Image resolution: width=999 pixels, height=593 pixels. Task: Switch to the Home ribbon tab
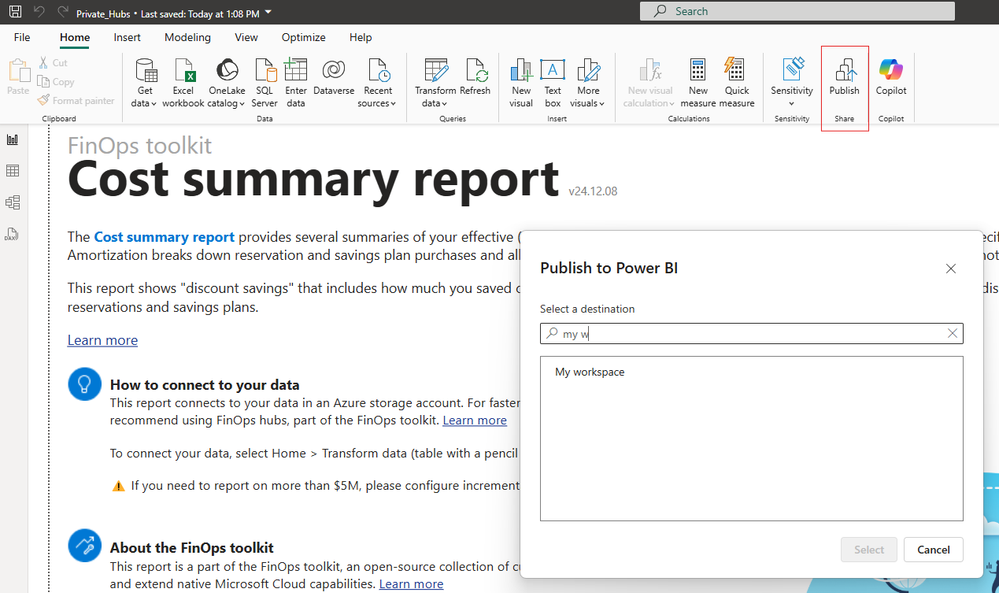point(75,38)
